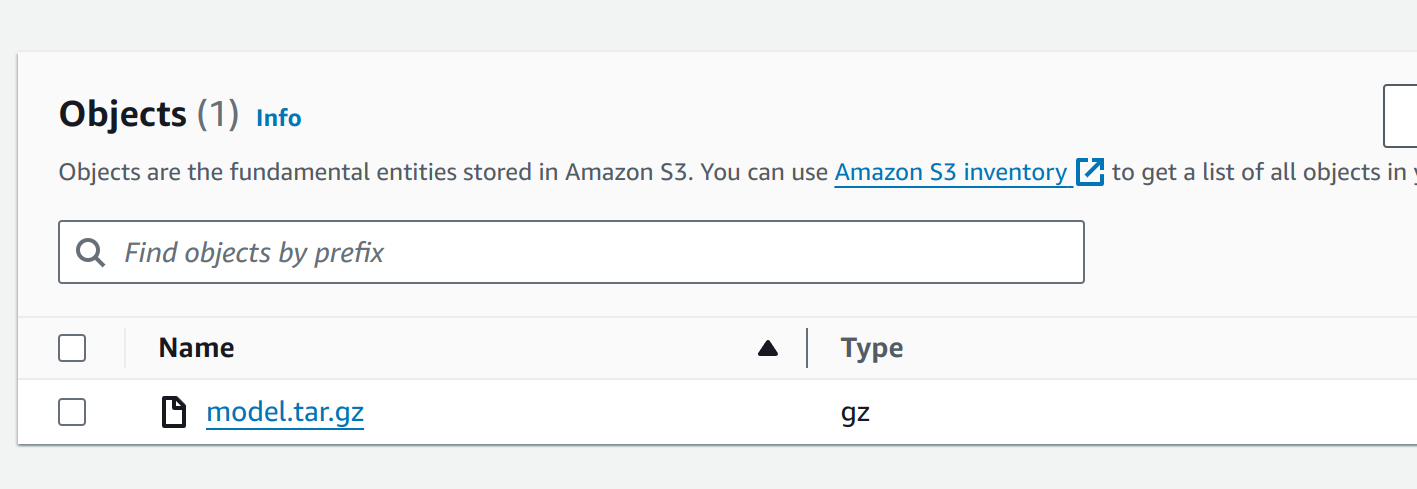Open the model.tar.gz object link
Image resolution: width=1417 pixels, height=489 pixels.
pos(285,412)
